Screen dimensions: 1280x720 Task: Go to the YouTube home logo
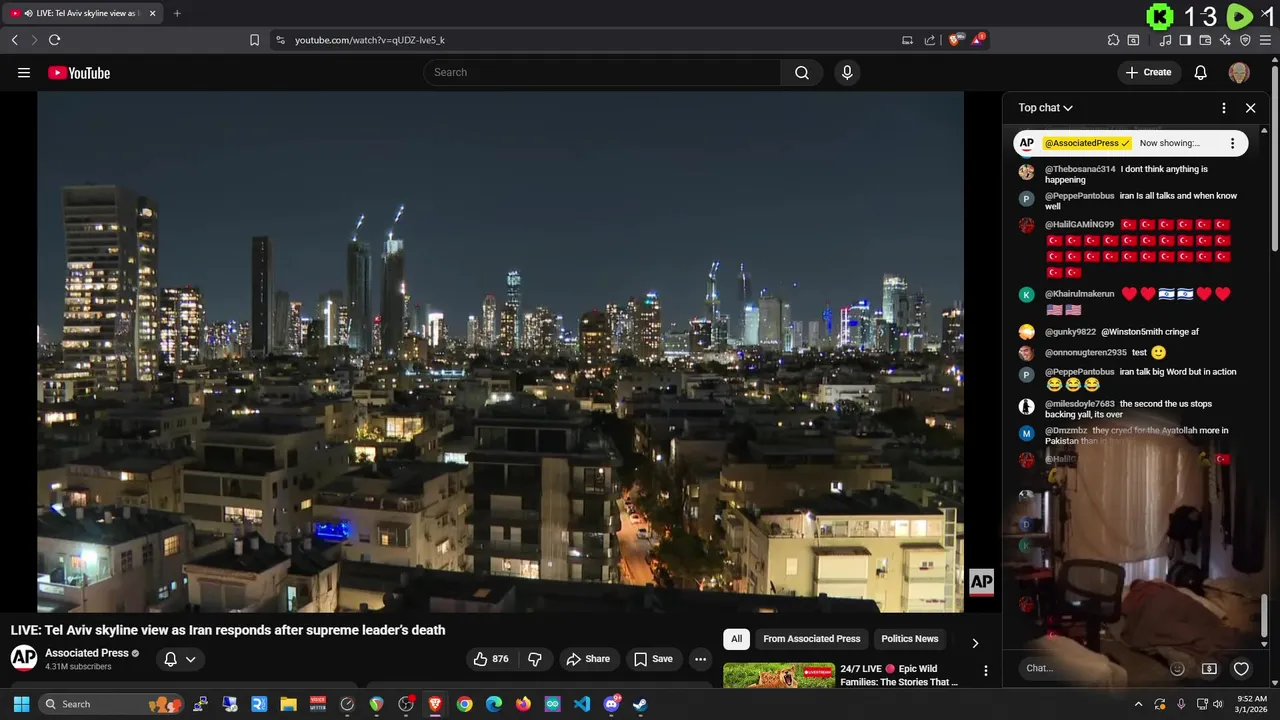click(79, 72)
